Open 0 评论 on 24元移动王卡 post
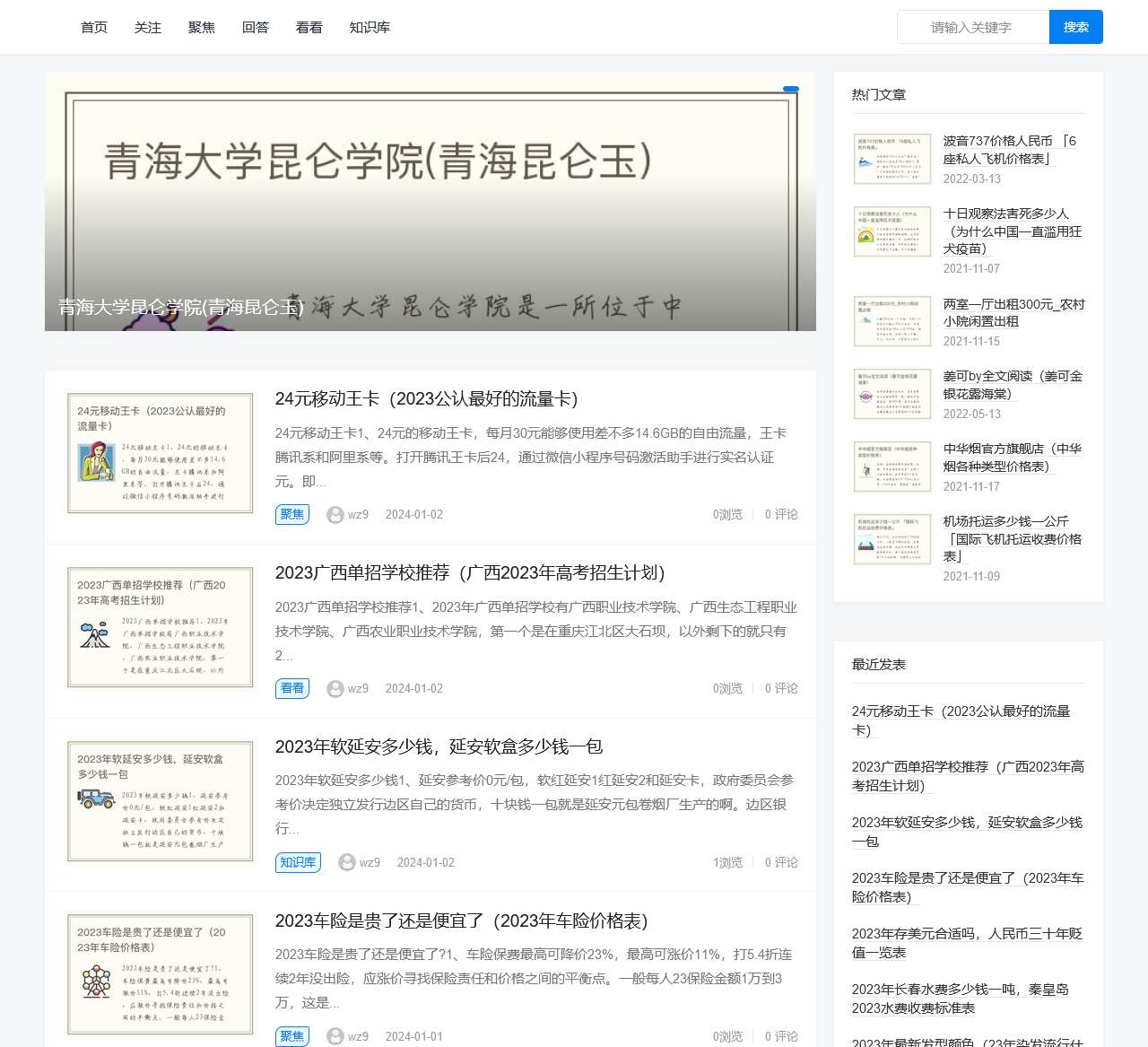This screenshot has height=1047, width=1148. pyautogui.click(x=781, y=514)
